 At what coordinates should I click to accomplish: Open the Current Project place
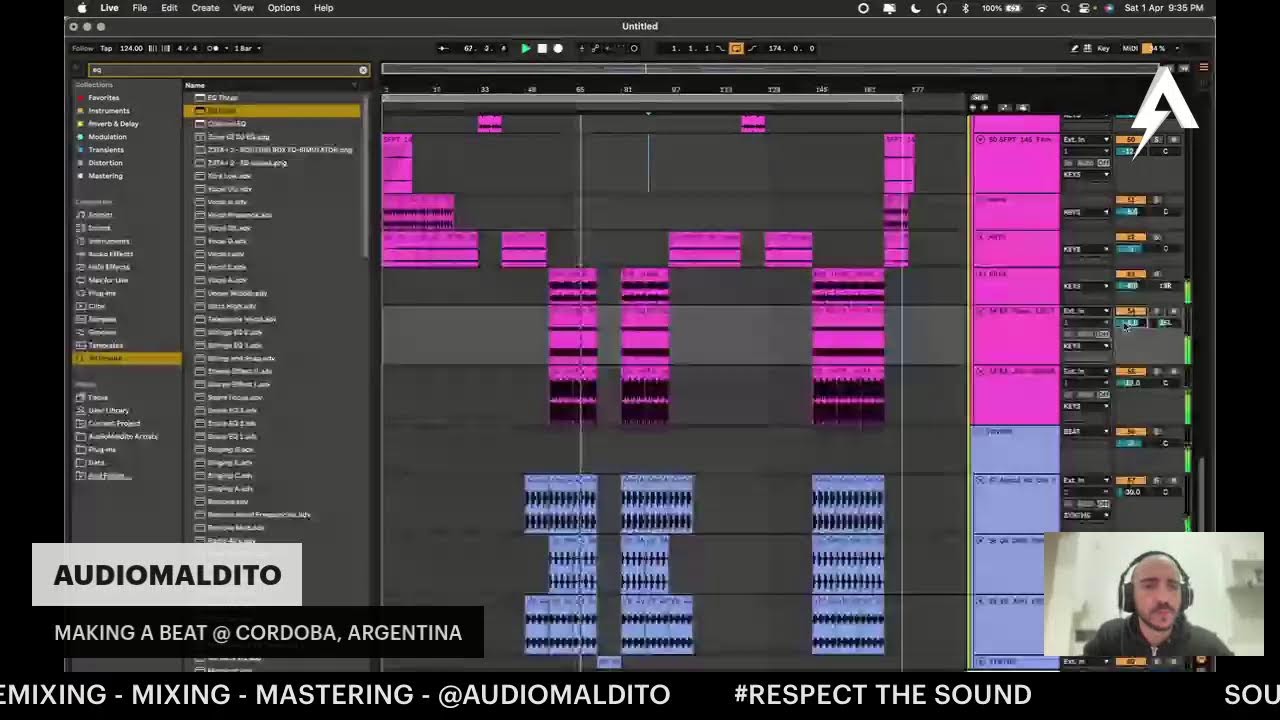click(x=113, y=423)
